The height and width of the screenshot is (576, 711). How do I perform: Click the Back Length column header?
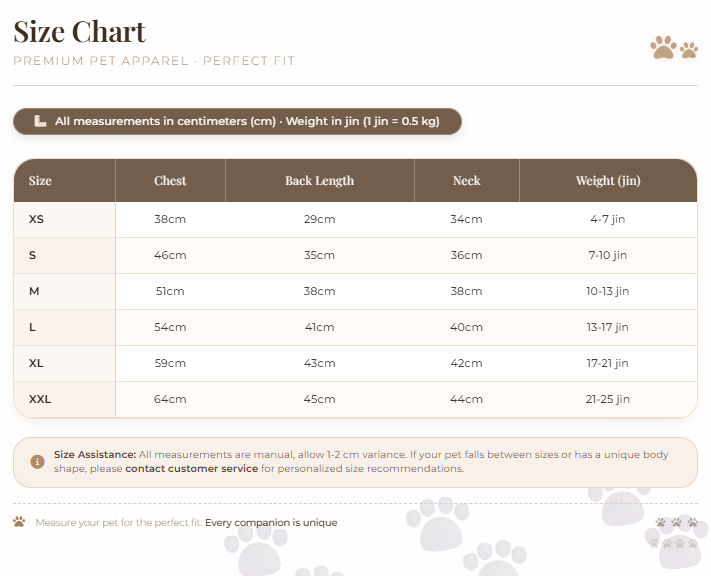coord(319,181)
